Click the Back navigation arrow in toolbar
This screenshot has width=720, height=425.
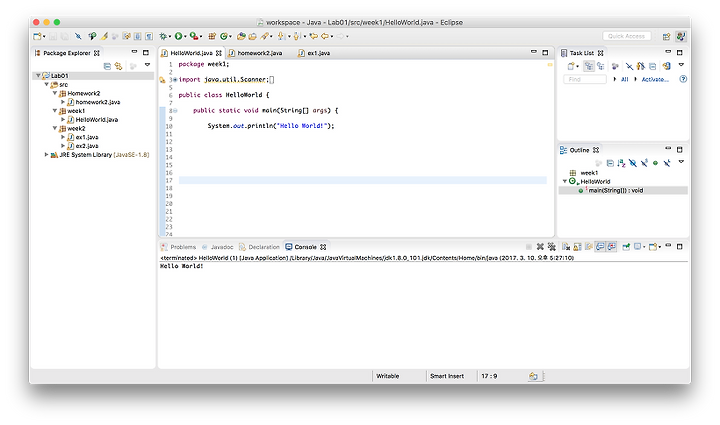pos(325,36)
